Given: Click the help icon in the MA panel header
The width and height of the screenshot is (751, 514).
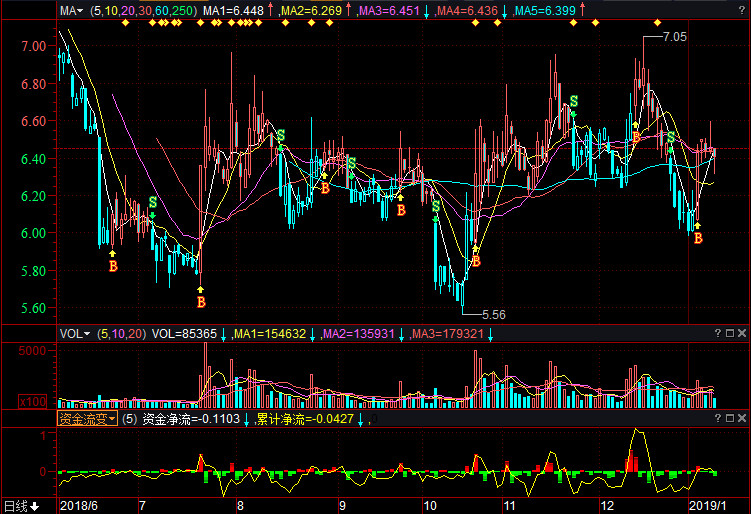Looking at the screenshot, I should pos(741,11).
